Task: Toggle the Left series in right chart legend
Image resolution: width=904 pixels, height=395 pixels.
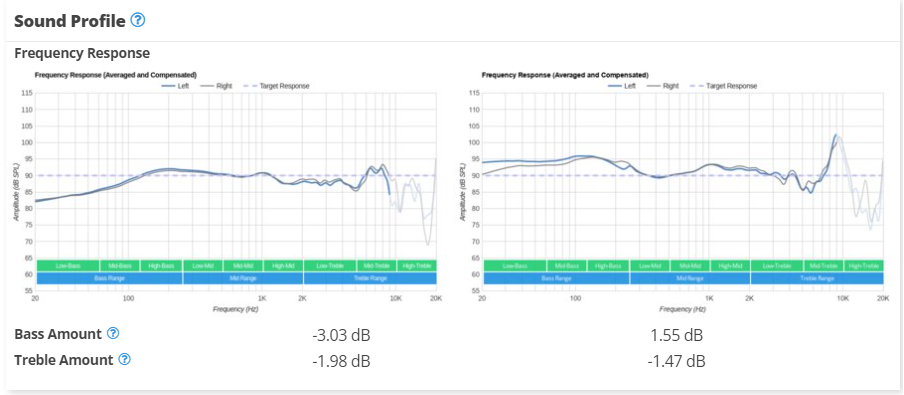Action: 622,86
